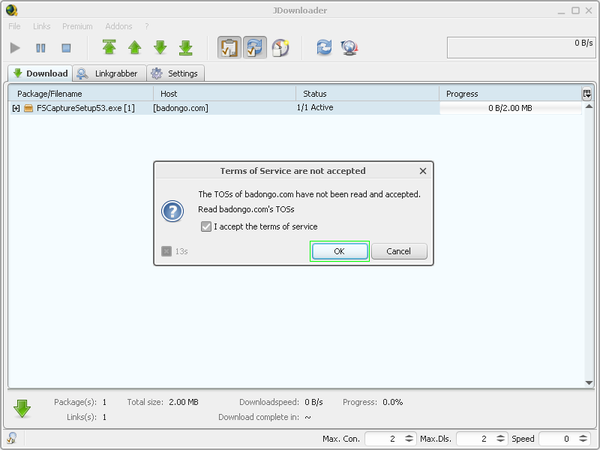The image size is (600, 450).
Task: Adjust the Max. Con. spinner arrows
Action: click(x=409, y=439)
